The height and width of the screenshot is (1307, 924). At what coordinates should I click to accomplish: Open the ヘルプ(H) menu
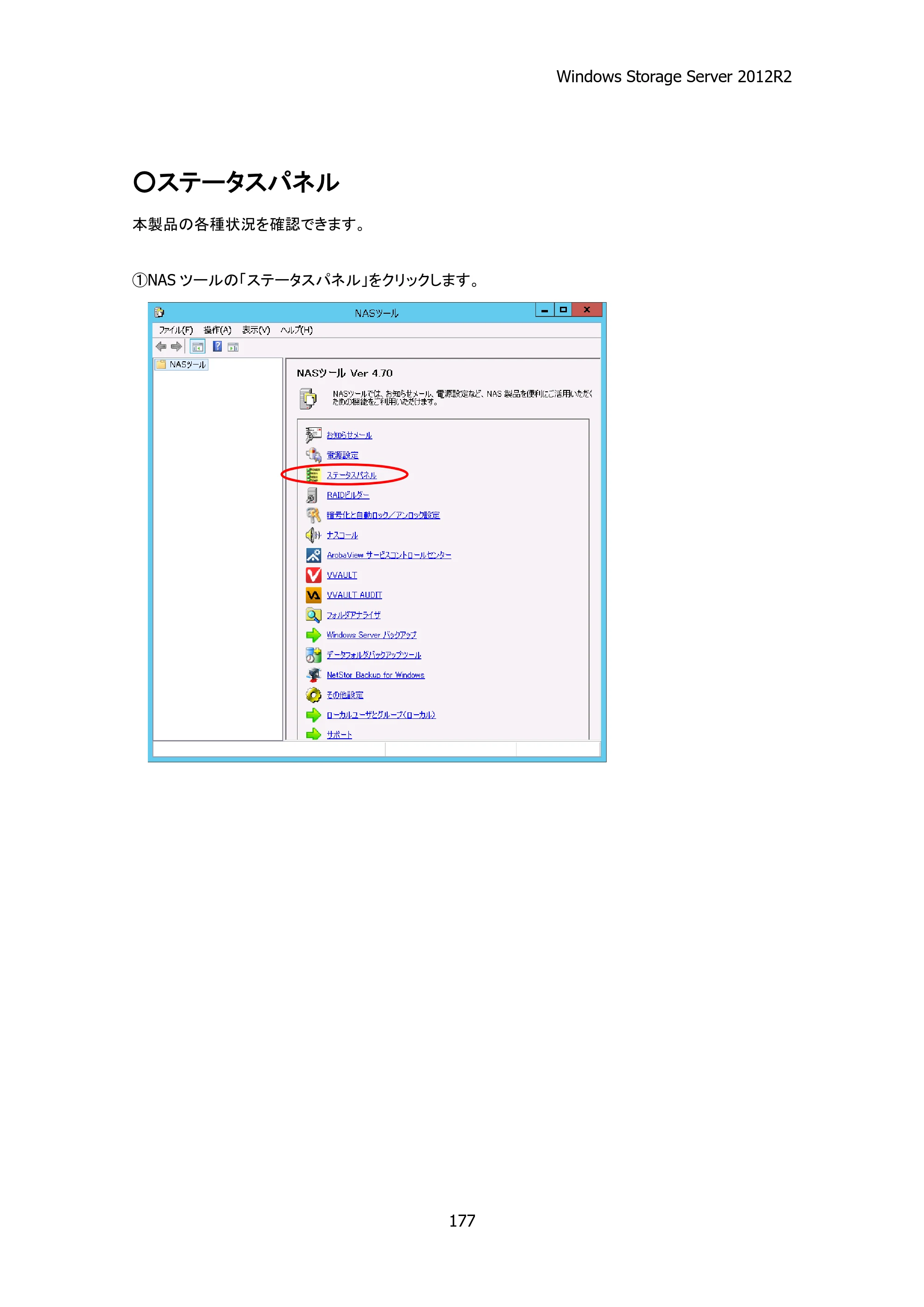click(296, 330)
